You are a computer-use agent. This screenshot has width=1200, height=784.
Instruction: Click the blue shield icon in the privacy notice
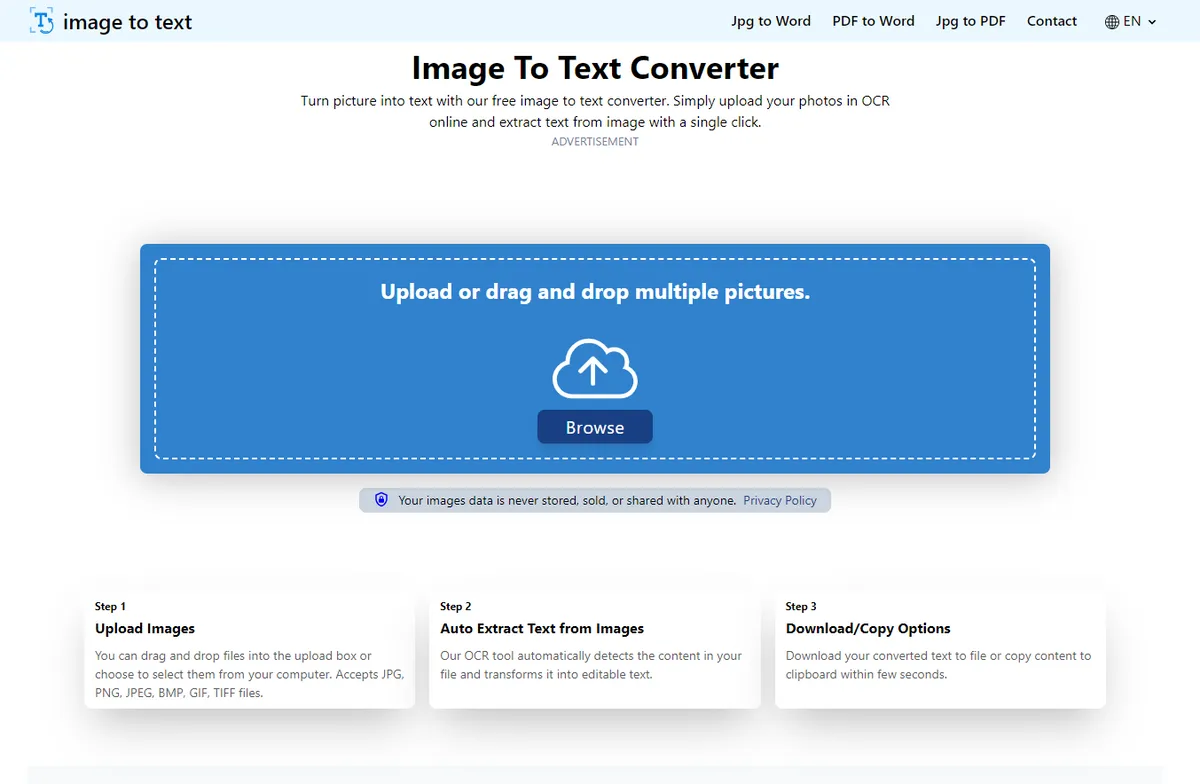click(x=381, y=499)
